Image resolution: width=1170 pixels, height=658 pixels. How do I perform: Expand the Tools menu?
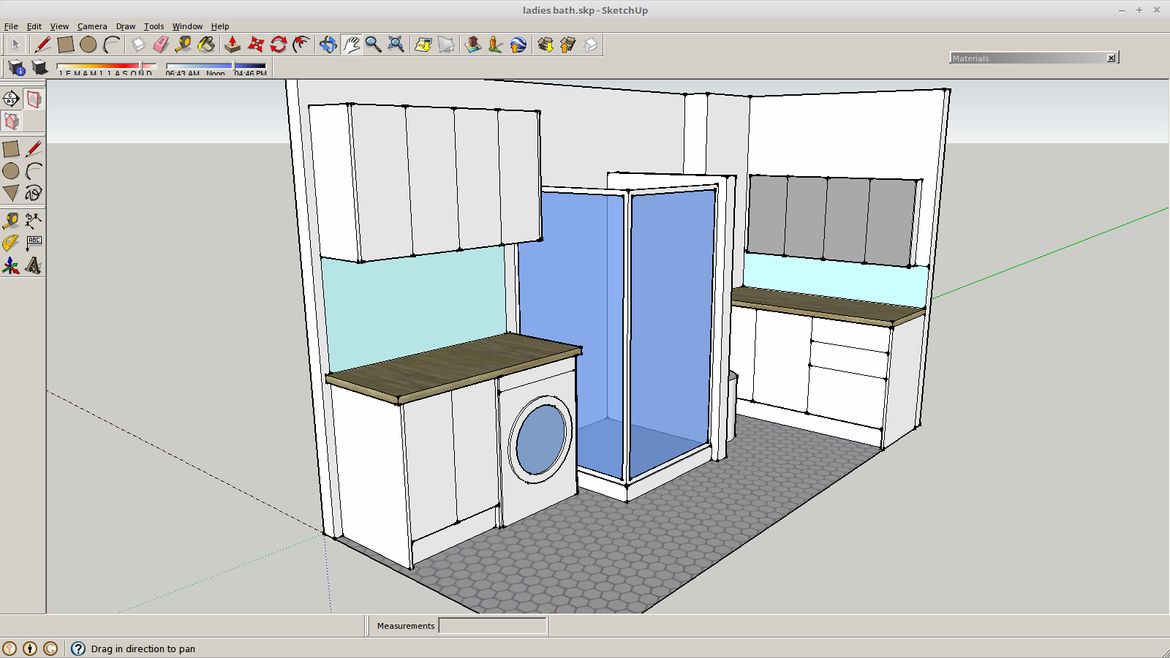[x=153, y=26]
